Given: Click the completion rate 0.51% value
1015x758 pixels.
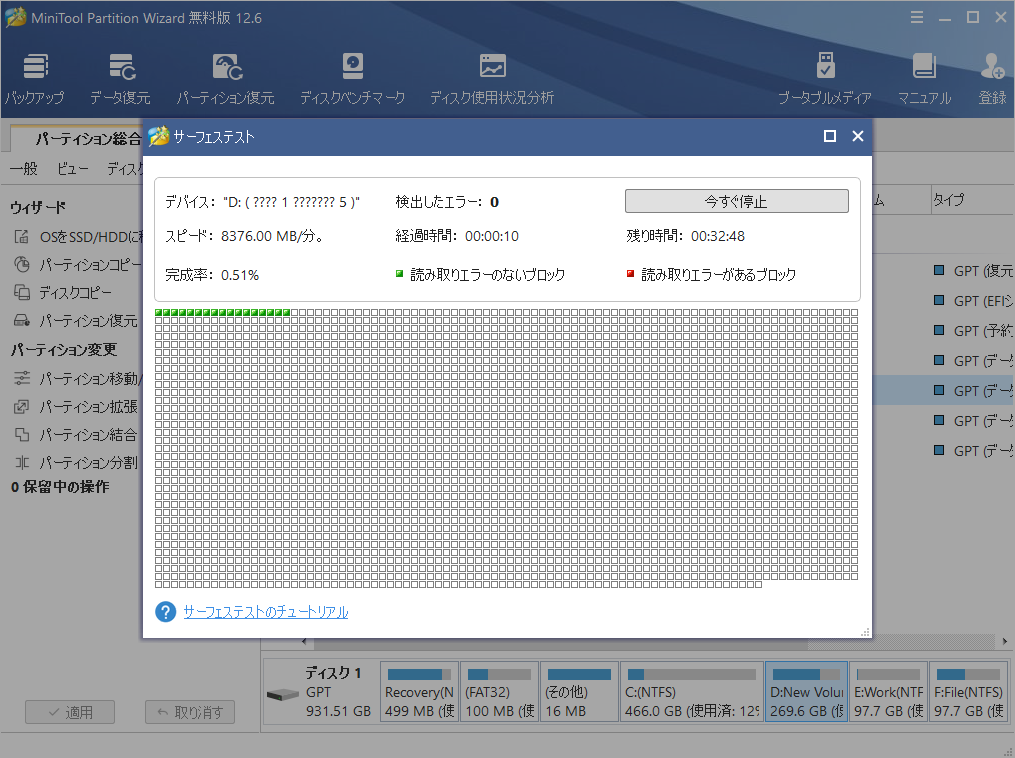Looking at the screenshot, I should [x=240, y=275].
